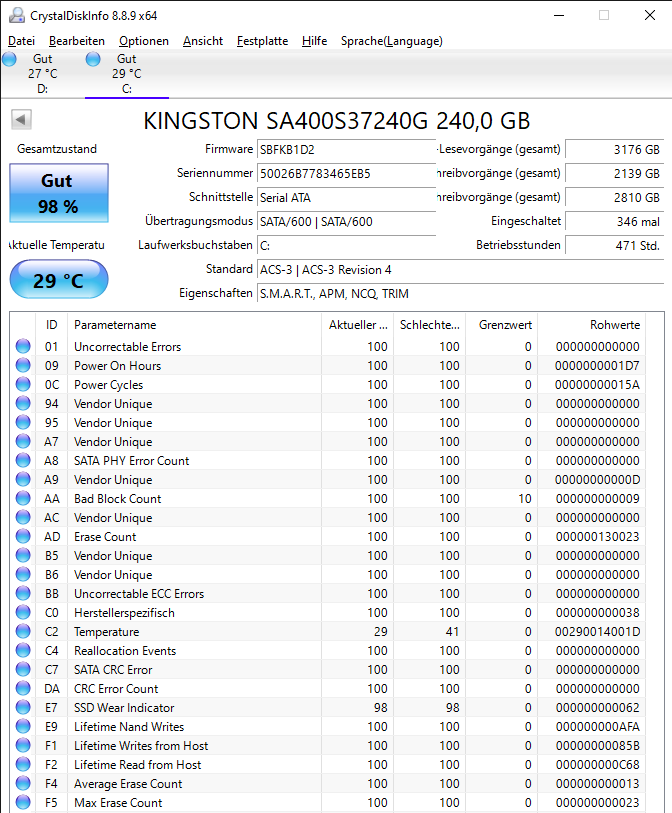Click status icon of Uncorrectable ECC Errors row
Image resolution: width=672 pixels, height=813 pixels.
23,593
